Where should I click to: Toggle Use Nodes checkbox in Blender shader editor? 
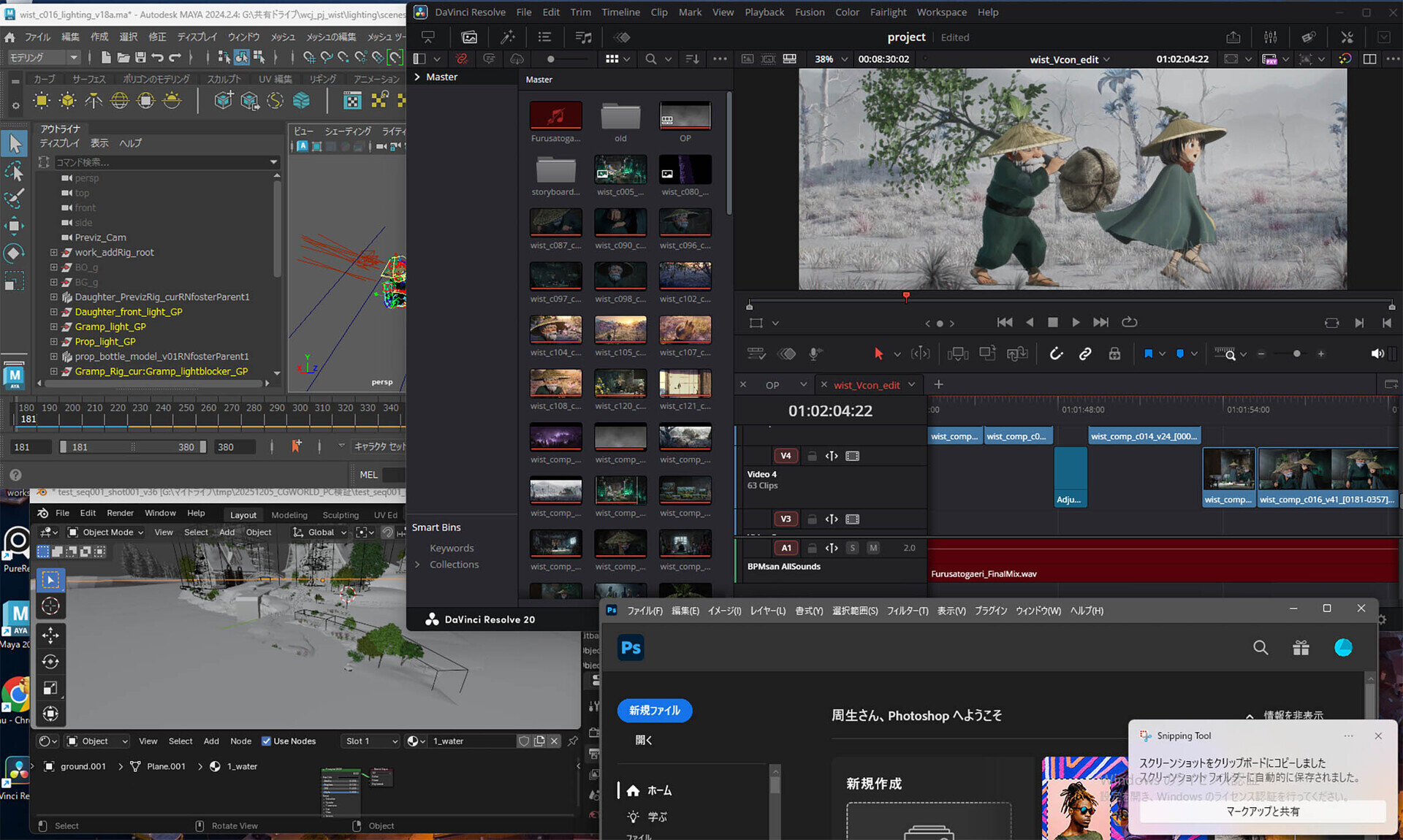[x=266, y=741]
